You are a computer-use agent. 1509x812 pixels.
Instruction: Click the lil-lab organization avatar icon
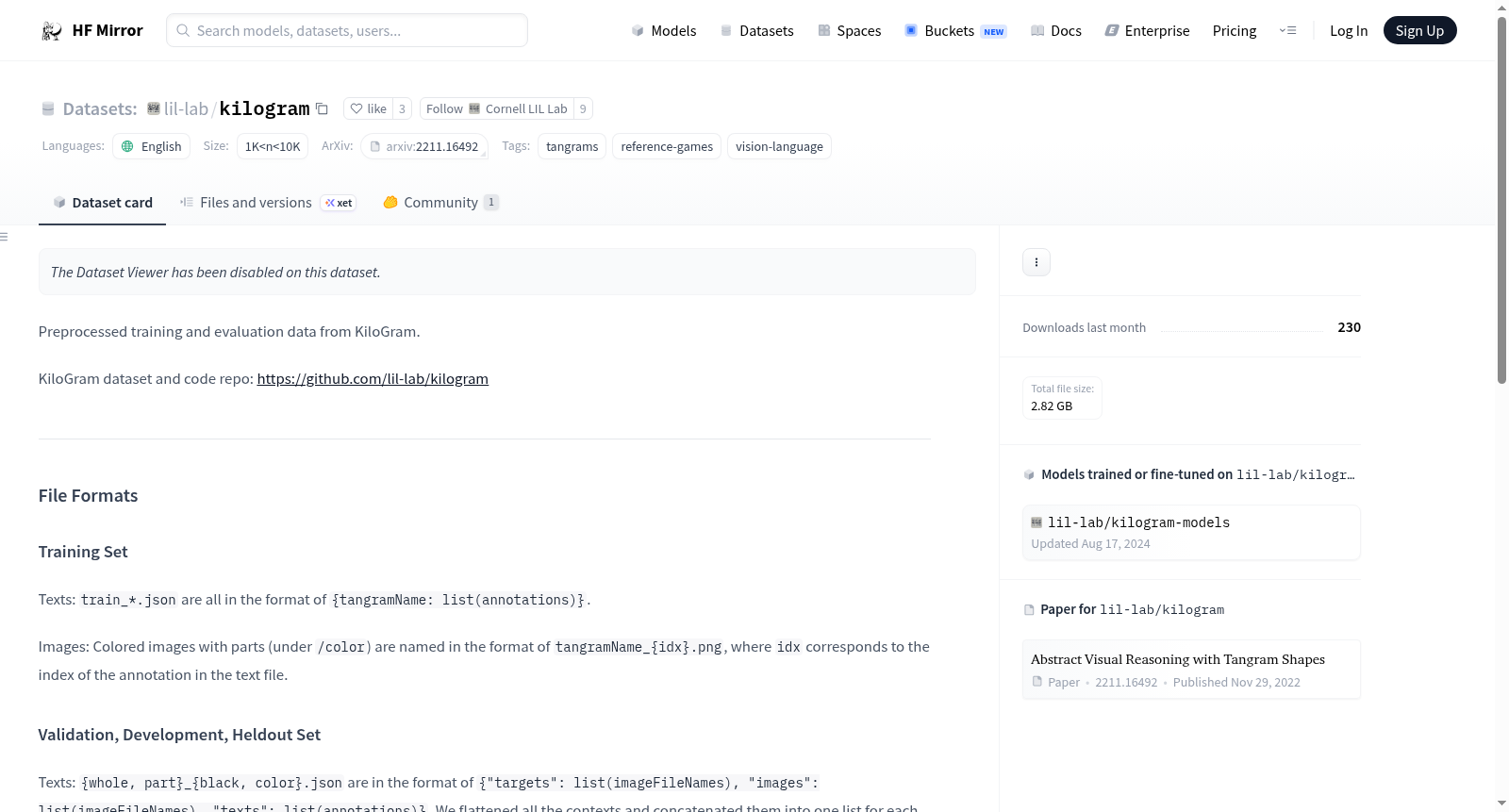(x=154, y=108)
